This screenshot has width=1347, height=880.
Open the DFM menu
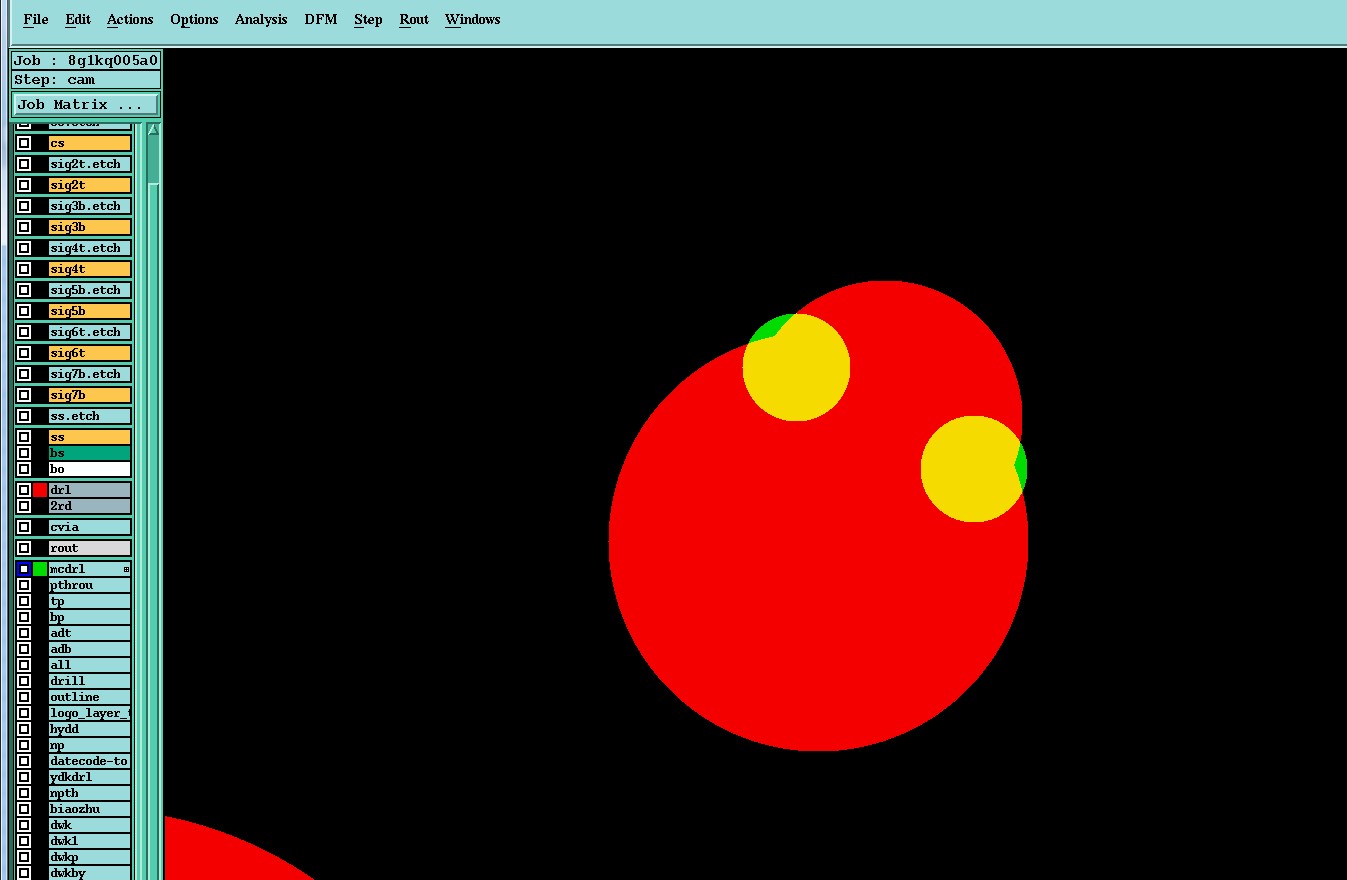pos(321,19)
